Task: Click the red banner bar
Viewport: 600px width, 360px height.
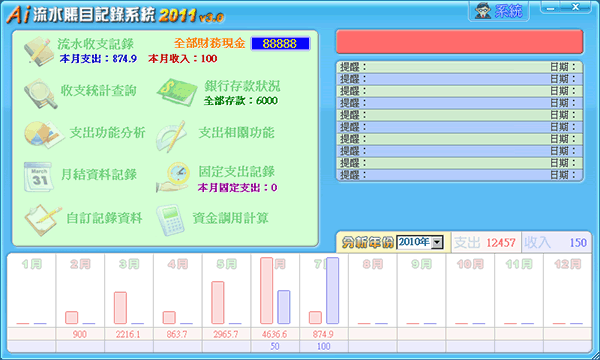Action: coord(459,41)
